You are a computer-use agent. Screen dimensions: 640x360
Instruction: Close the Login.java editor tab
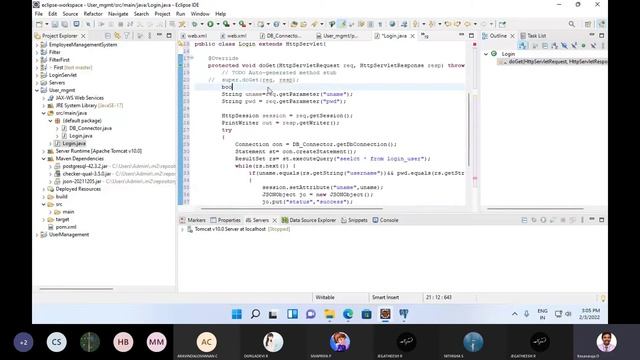412,36
